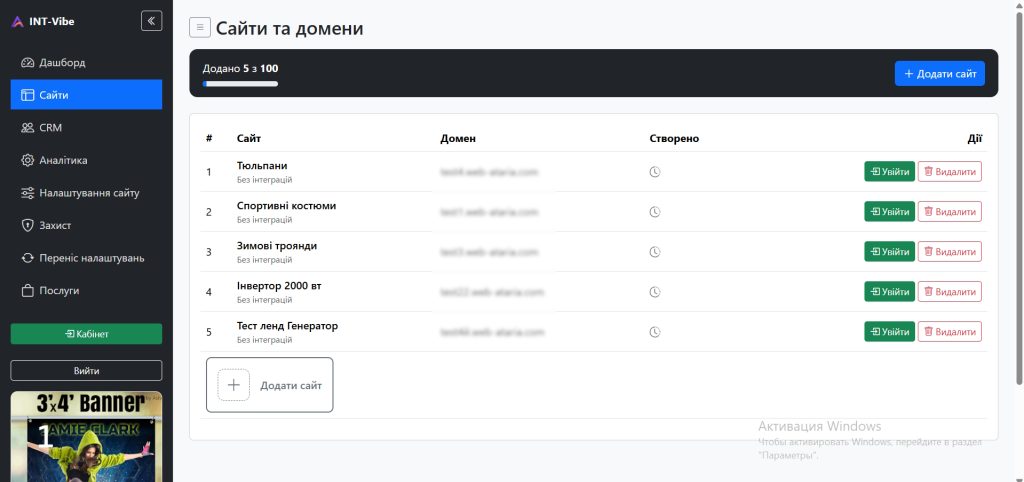Open the Дашборд menu item
Image resolution: width=1024 pixels, height=482 pixels.
pos(86,63)
